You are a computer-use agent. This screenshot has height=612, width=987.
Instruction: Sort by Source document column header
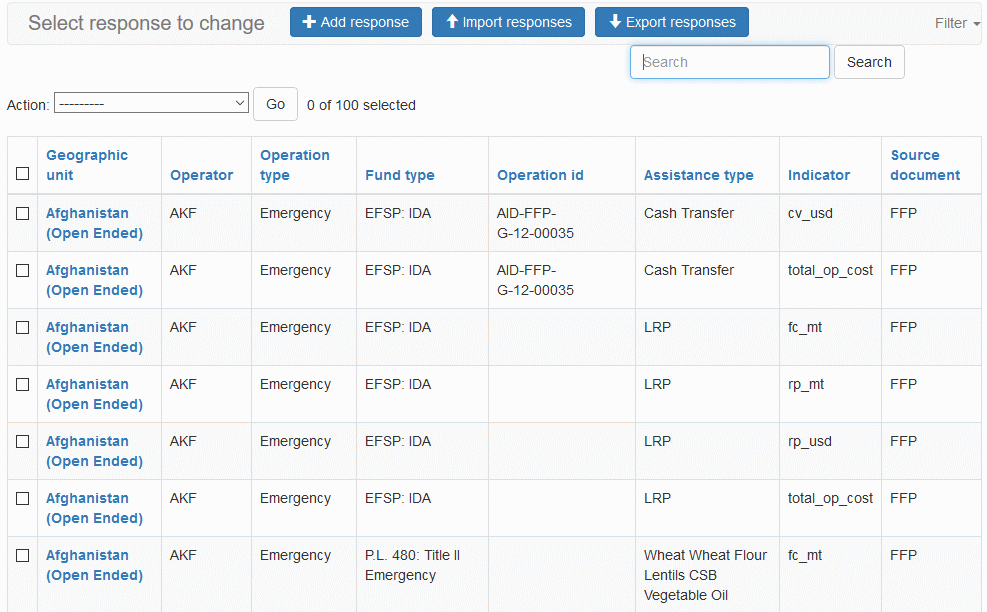point(925,165)
